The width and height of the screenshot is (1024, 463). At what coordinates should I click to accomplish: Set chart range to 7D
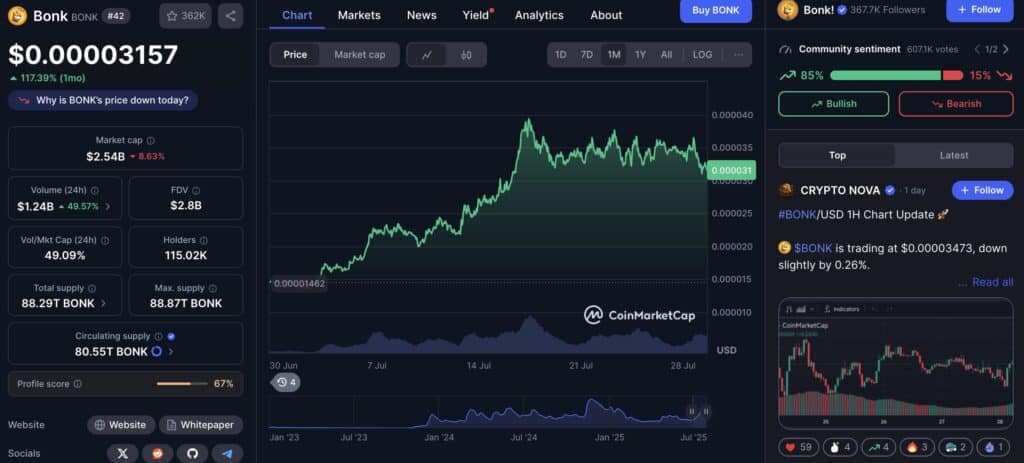[586, 55]
